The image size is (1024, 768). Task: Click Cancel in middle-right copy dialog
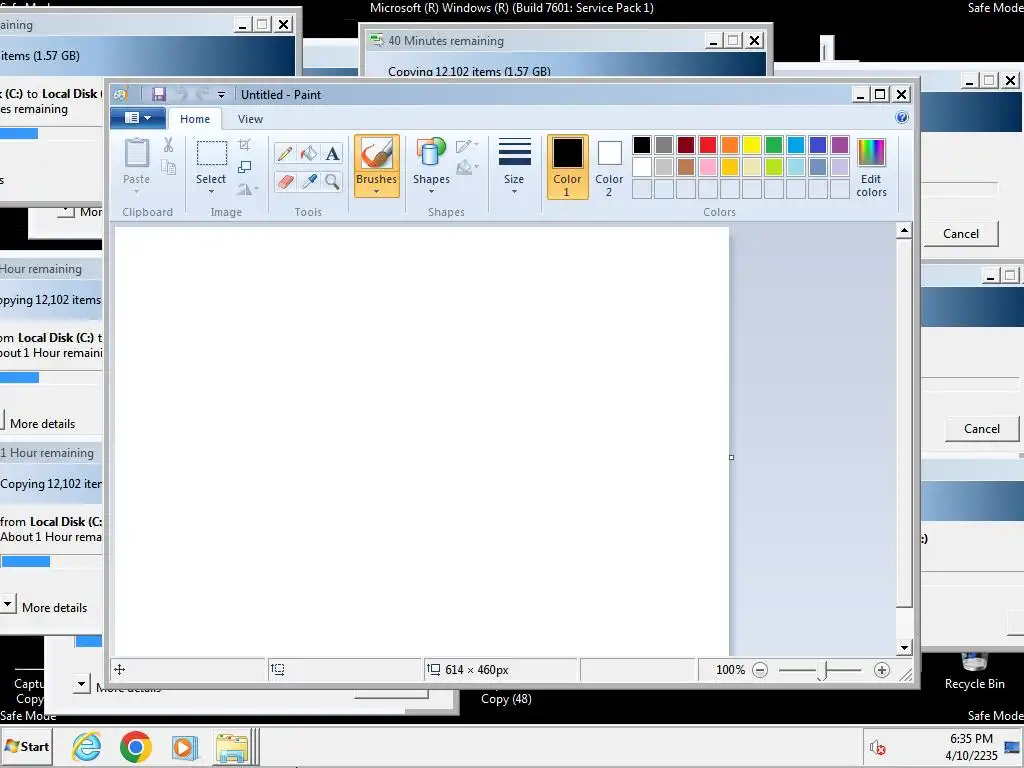tap(982, 429)
